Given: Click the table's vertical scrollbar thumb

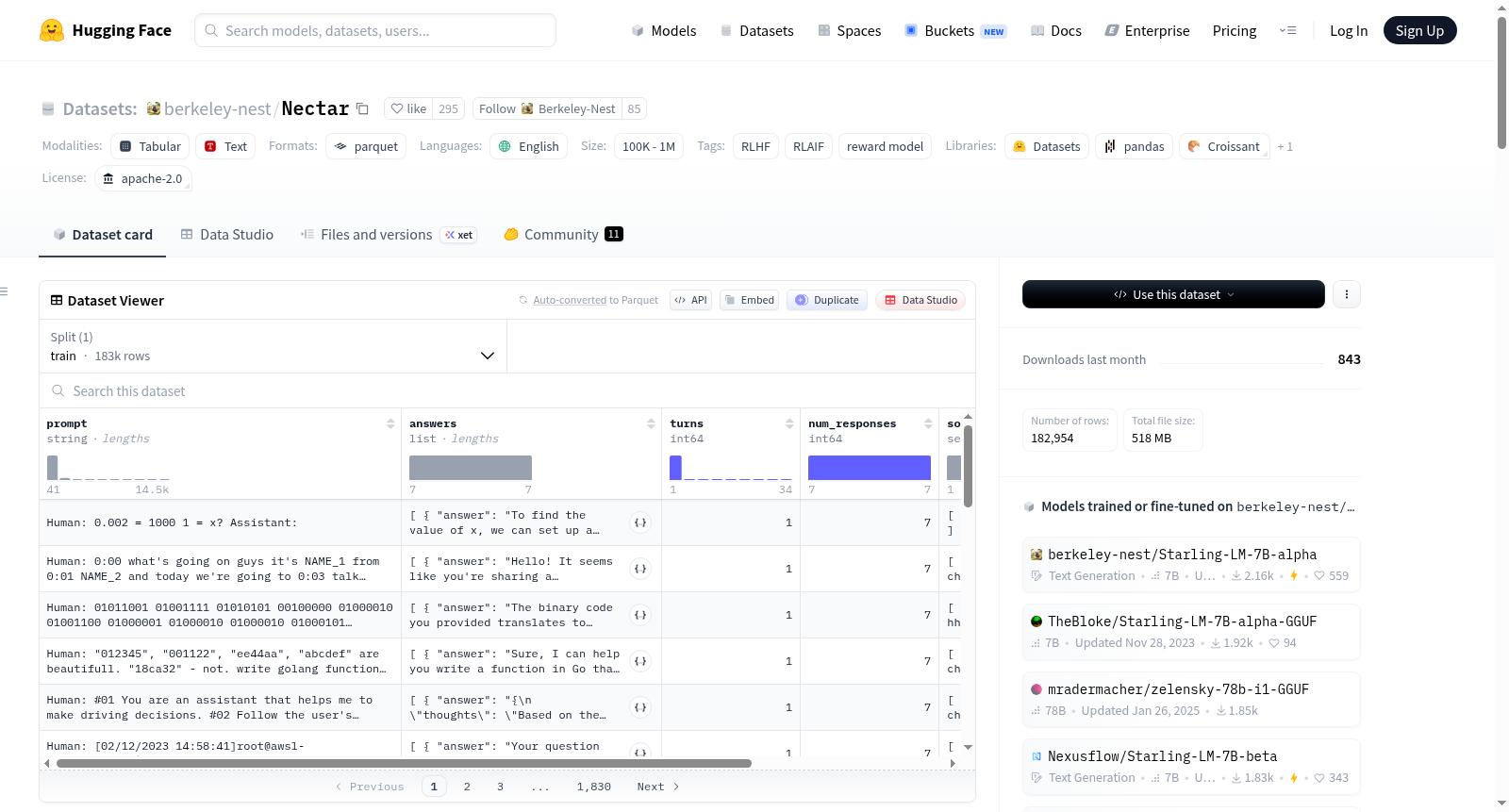Looking at the screenshot, I should pos(968,466).
